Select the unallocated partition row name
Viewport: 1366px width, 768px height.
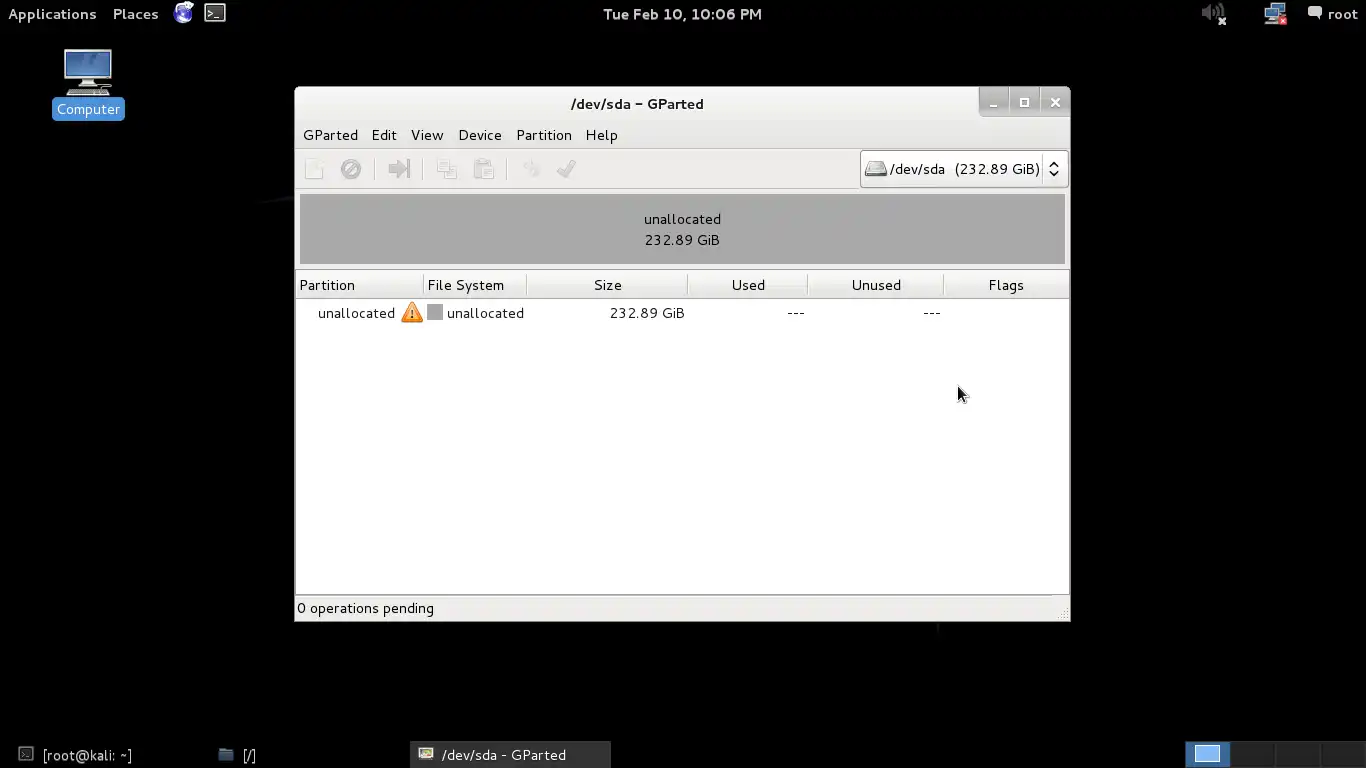pyautogui.click(x=356, y=313)
